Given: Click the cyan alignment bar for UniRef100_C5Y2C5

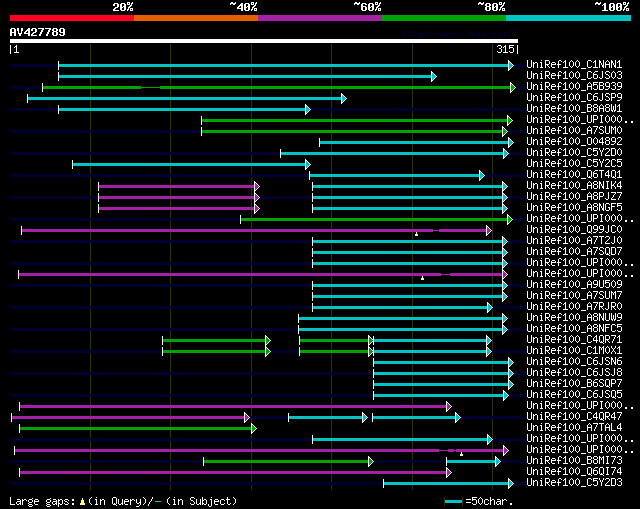Looking at the screenshot, I should tap(191, 164).
